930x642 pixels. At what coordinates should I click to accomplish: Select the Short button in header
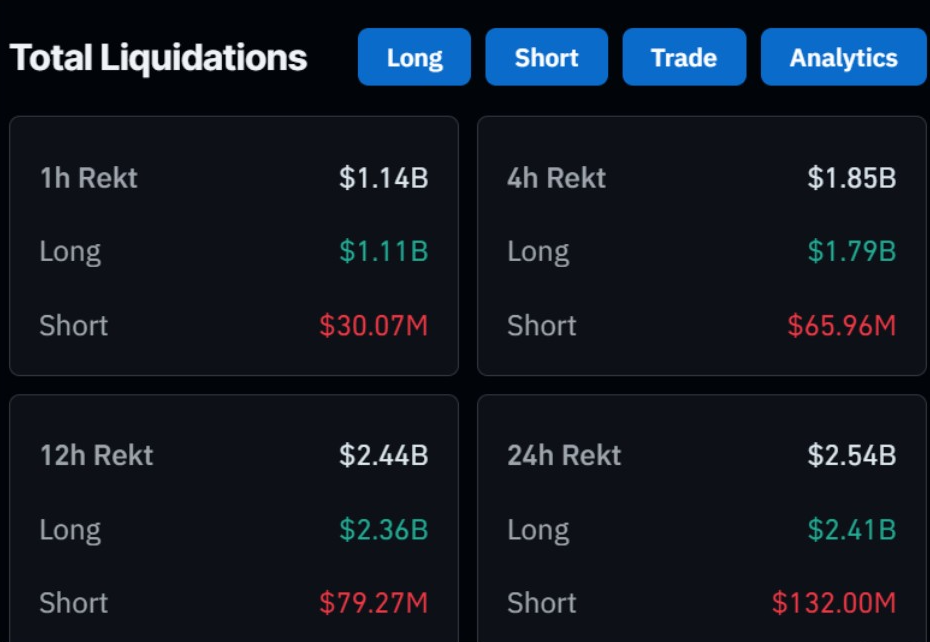click(x=546, y=57)
